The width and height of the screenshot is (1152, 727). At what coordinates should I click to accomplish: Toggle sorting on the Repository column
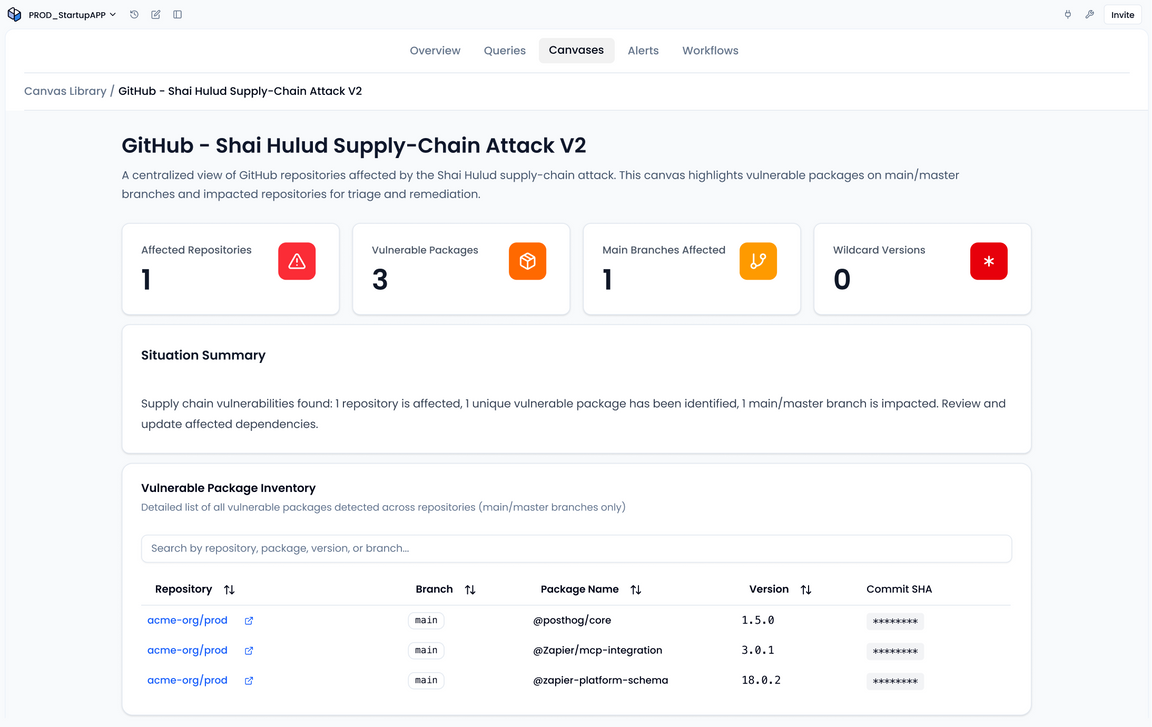(x=229, y=589)
